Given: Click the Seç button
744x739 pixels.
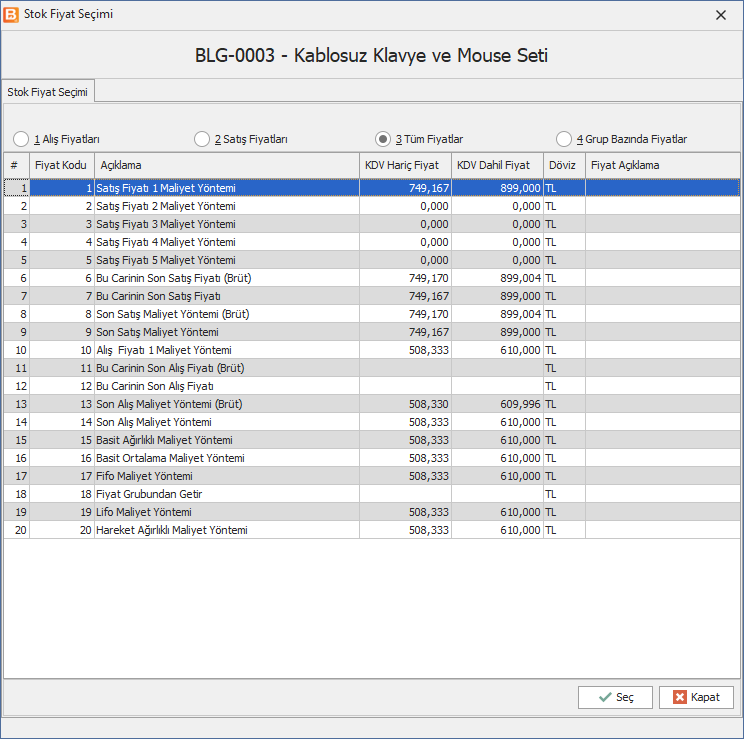Looking at the screenshot, I should (x=615, y=697).
